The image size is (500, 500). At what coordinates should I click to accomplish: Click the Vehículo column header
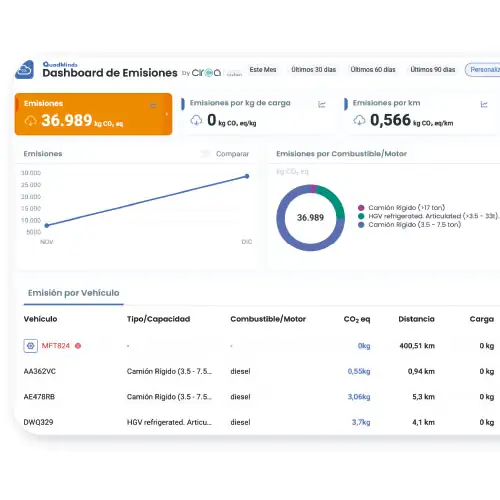tap(40, 319)
